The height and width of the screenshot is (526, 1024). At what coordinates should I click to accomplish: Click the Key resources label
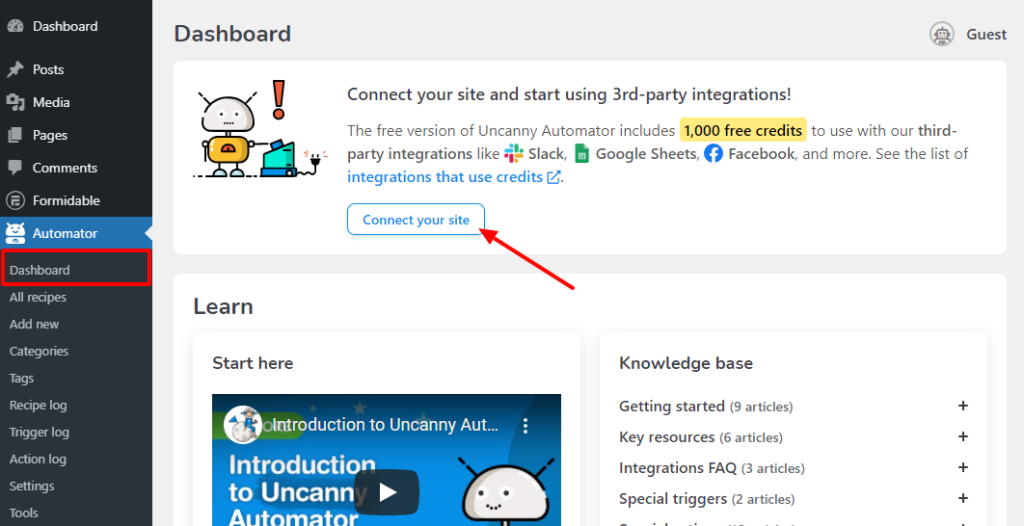(667, 436)
